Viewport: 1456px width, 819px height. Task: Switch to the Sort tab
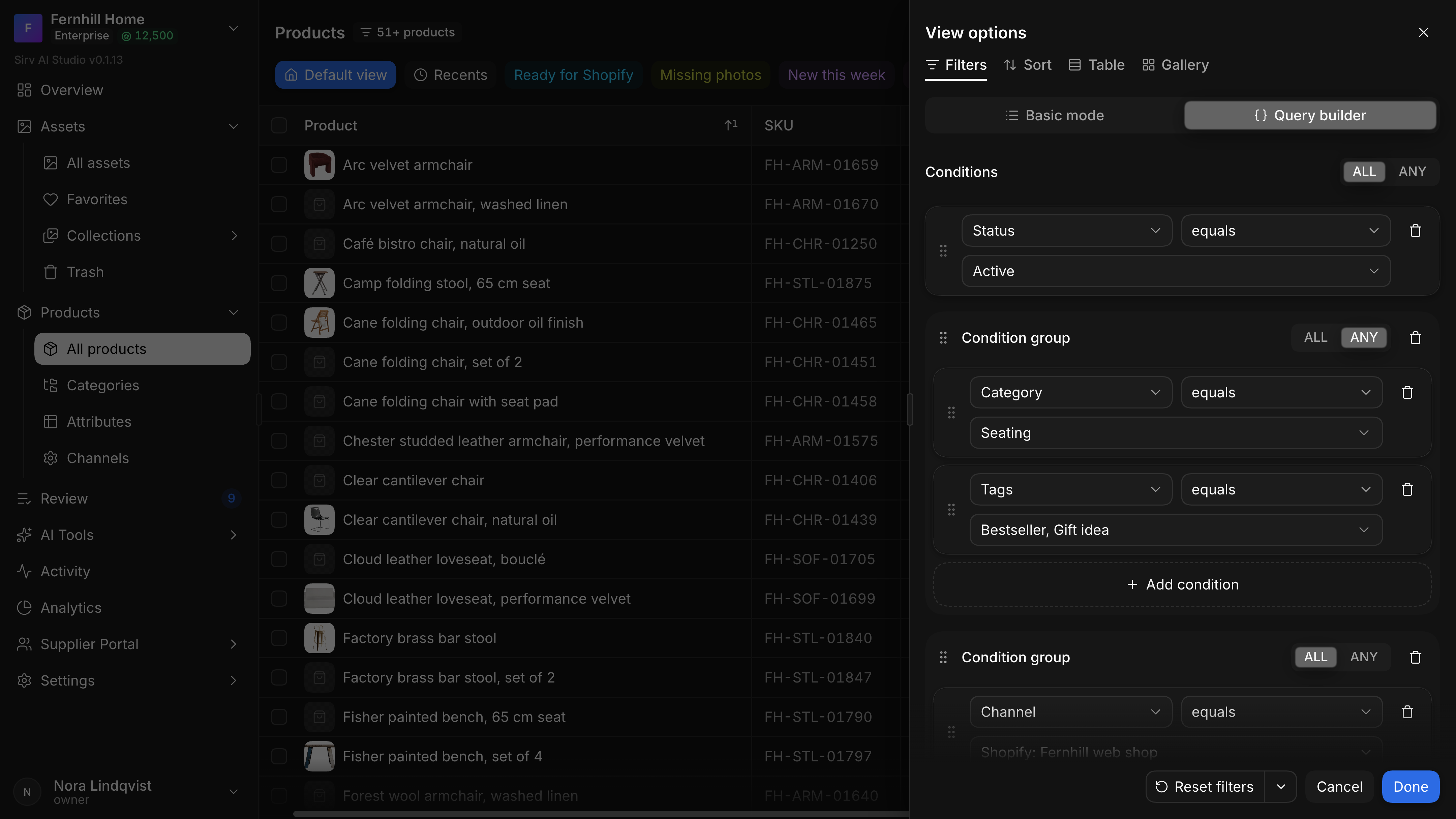[1027, 65]
